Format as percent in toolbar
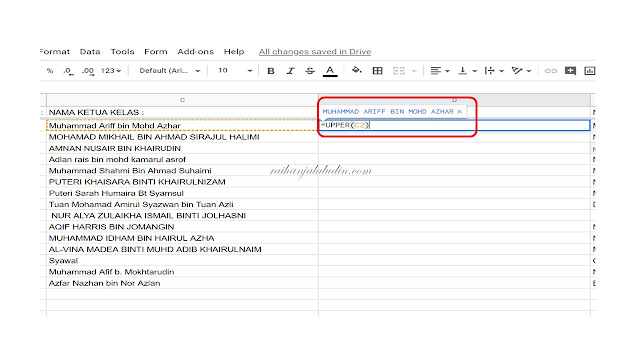This screenshot has height=360, width=640. pos(50,71)
